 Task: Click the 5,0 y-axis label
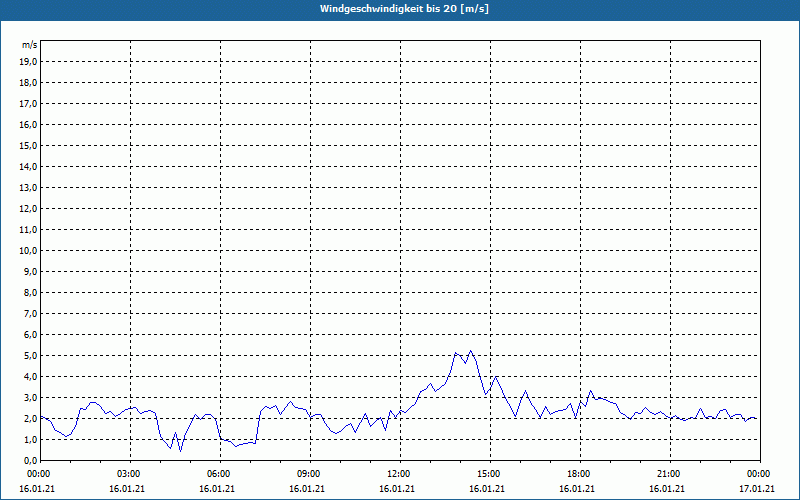30,356
